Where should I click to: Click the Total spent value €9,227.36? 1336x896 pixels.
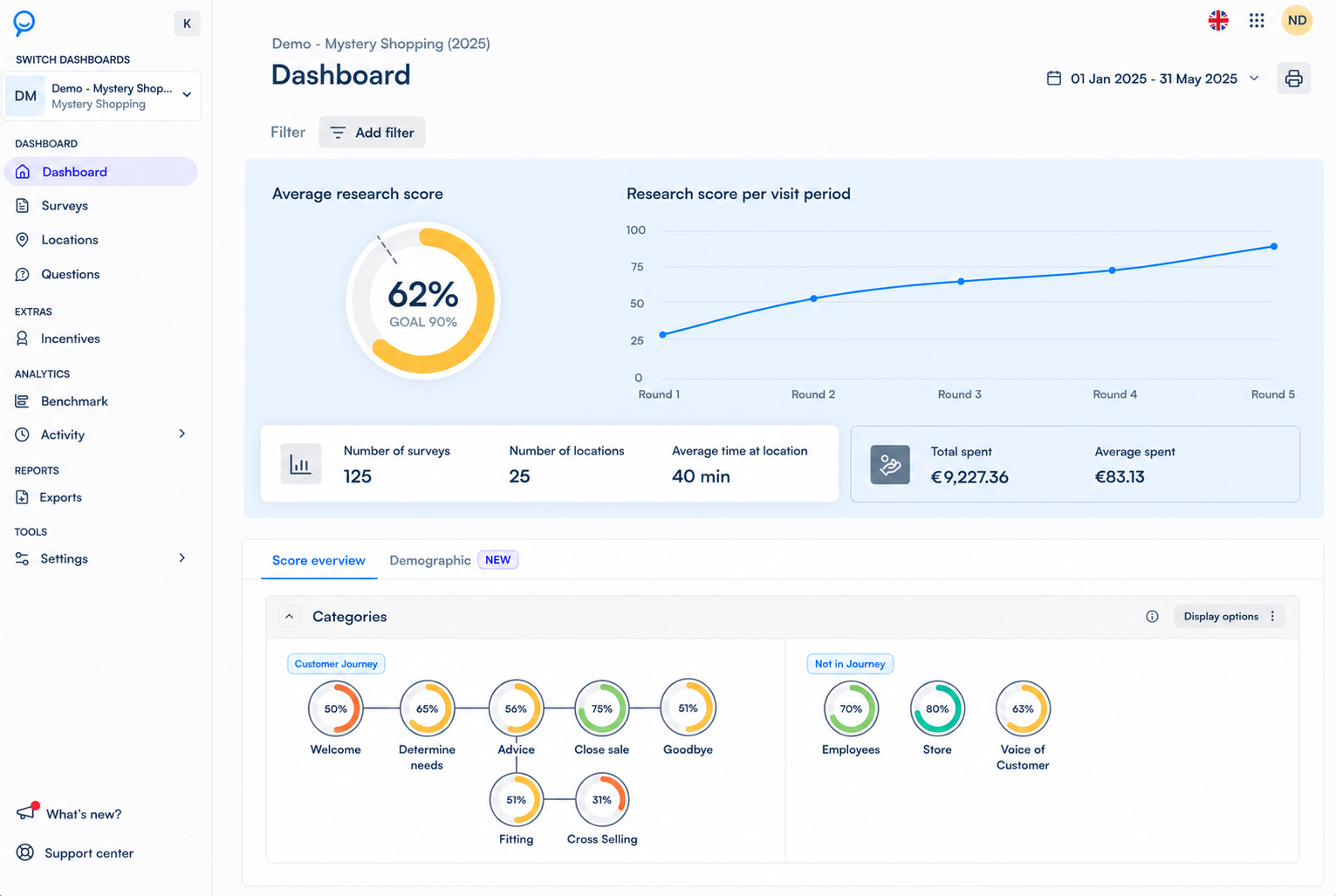pyautogui.click(x=969, y=477)
